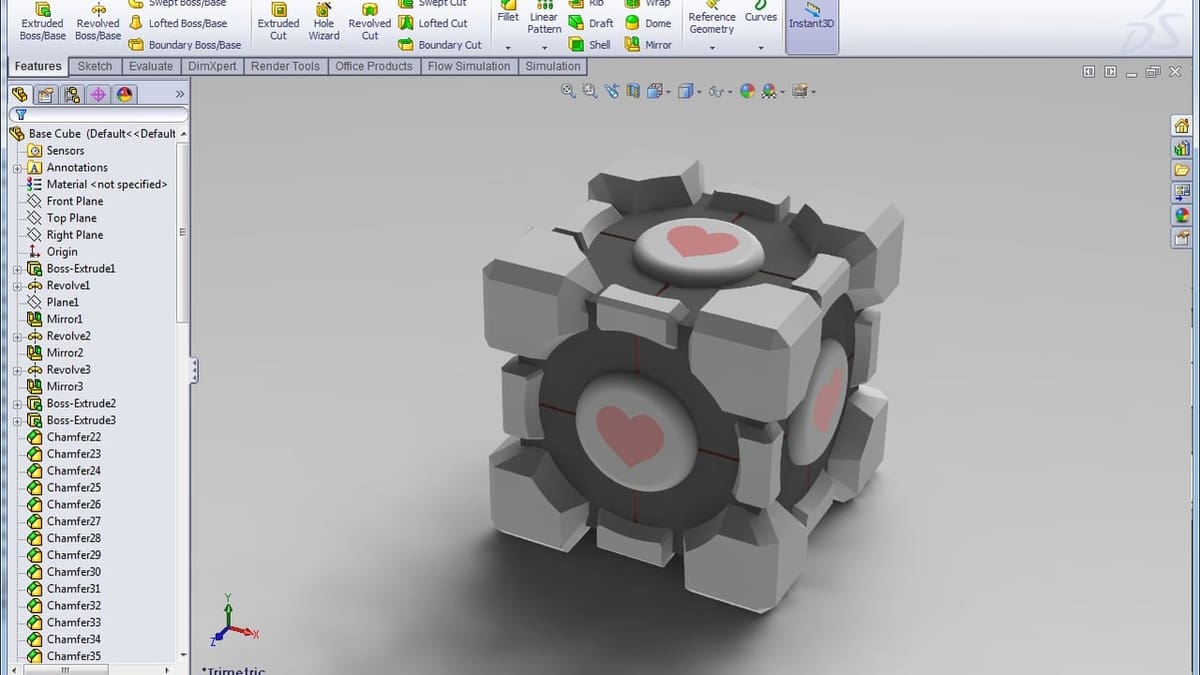Open the Curves dropdown
Screen dimensions: 1200x675
(x=761, y=47)
